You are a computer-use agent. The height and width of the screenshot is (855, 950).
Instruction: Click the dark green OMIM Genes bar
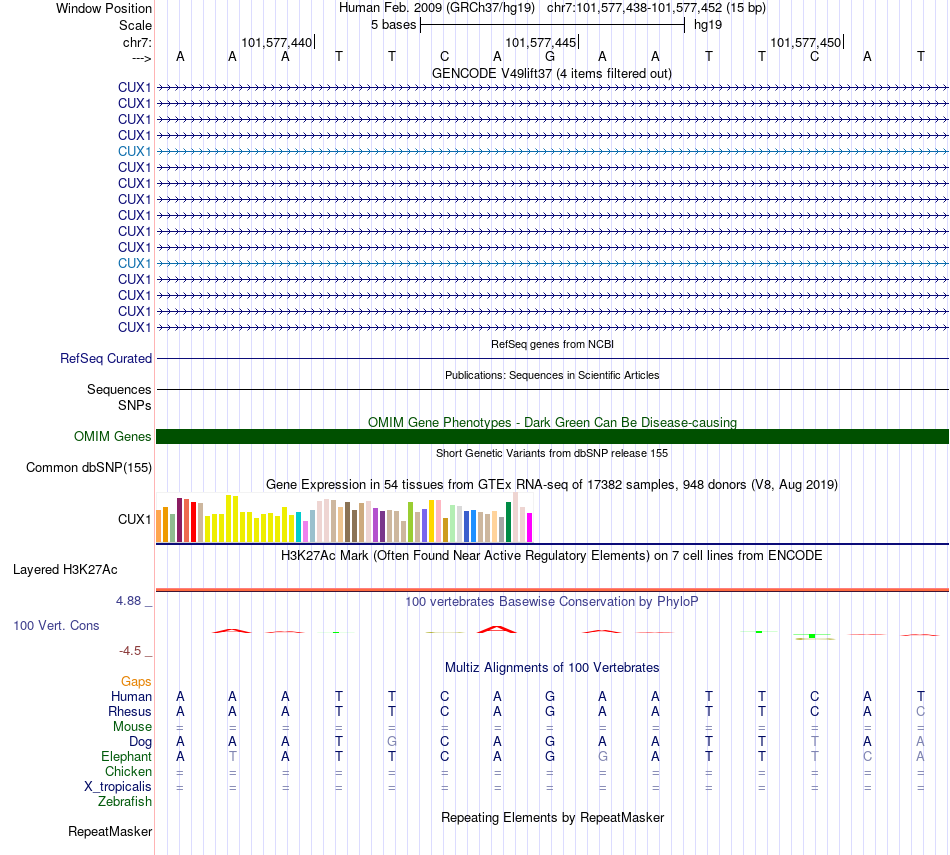tap(552, 436)
